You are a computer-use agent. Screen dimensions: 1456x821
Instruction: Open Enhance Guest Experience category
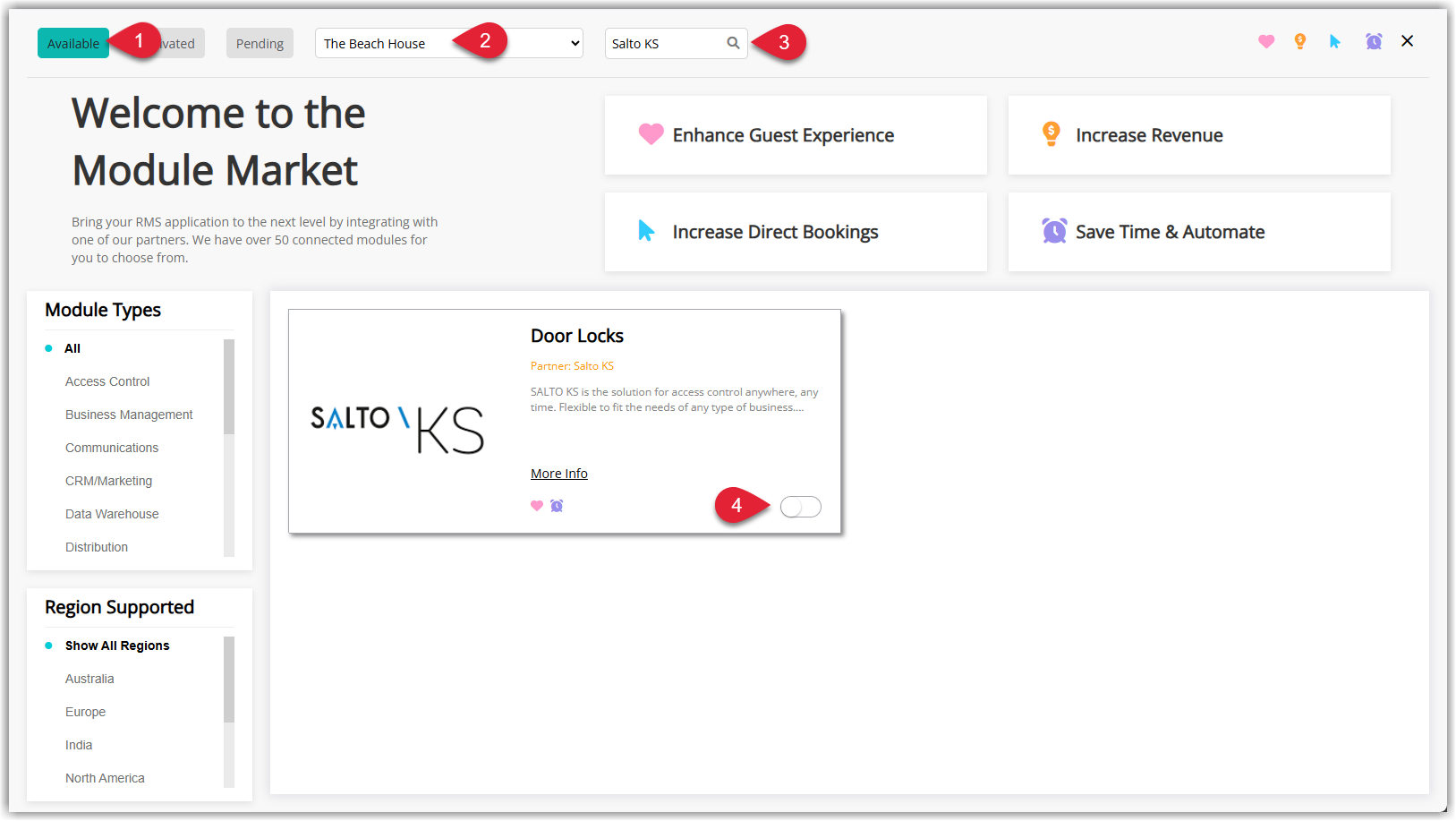(796, 135)
